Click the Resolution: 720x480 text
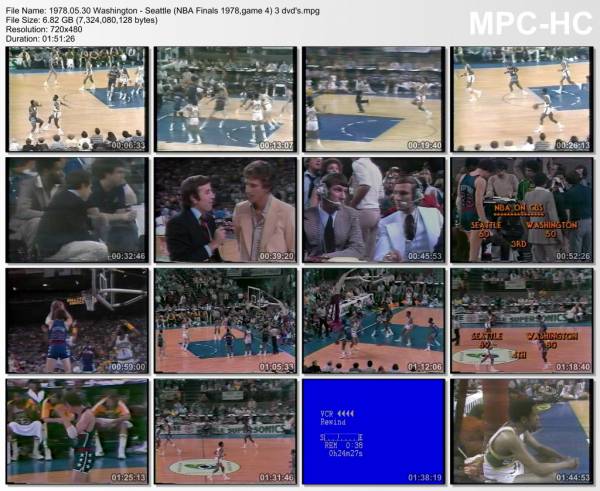This screenshot has height=491, width=600. (x=44, y=29)
